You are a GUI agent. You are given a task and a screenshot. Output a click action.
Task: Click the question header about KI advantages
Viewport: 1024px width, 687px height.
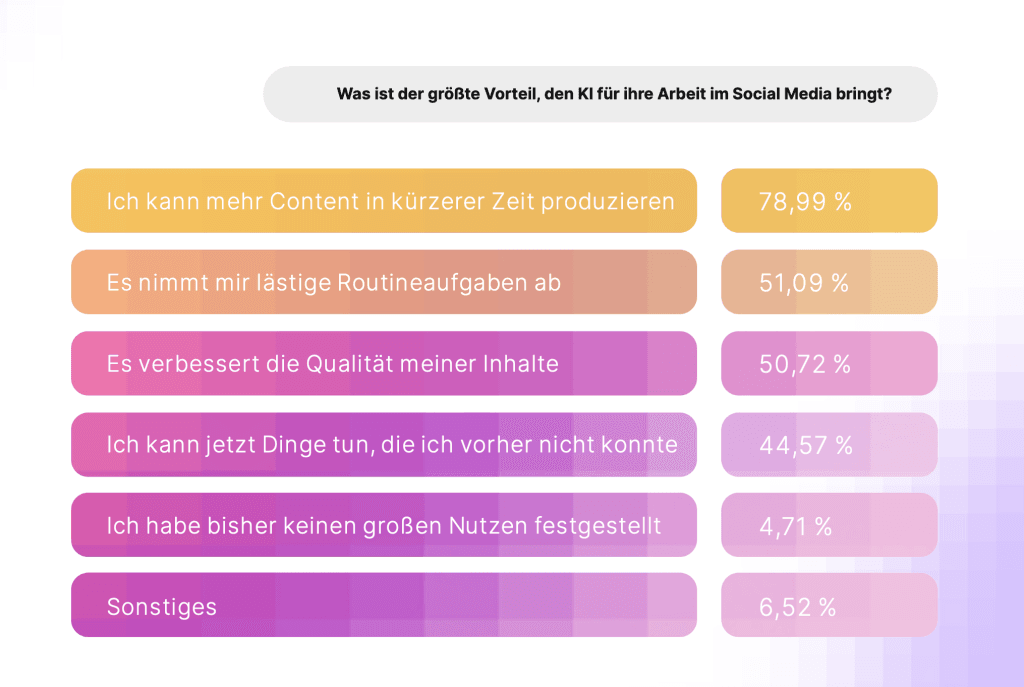coord(600,95)
